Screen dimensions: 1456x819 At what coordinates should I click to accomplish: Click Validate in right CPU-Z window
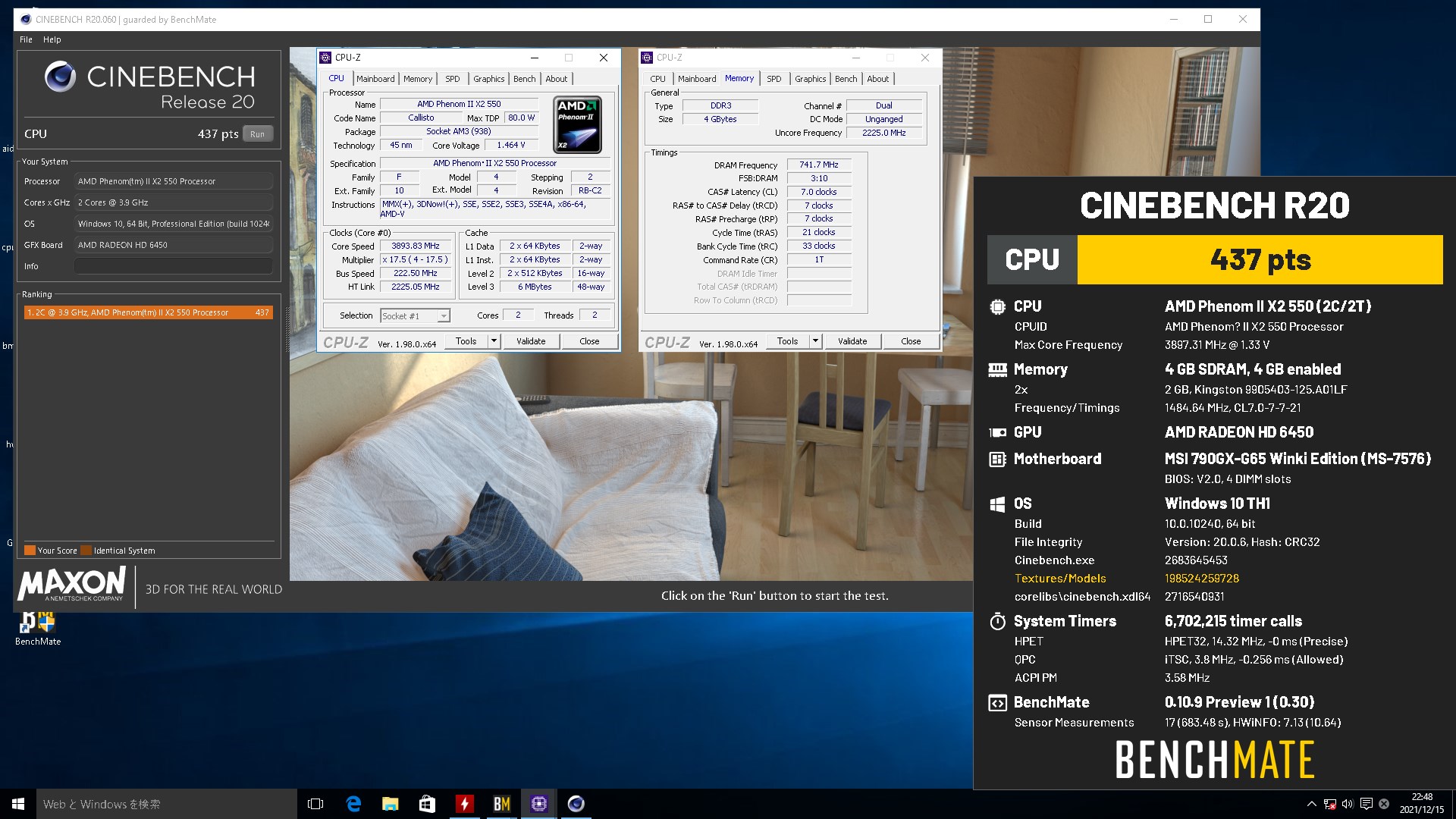coord(852,341)
